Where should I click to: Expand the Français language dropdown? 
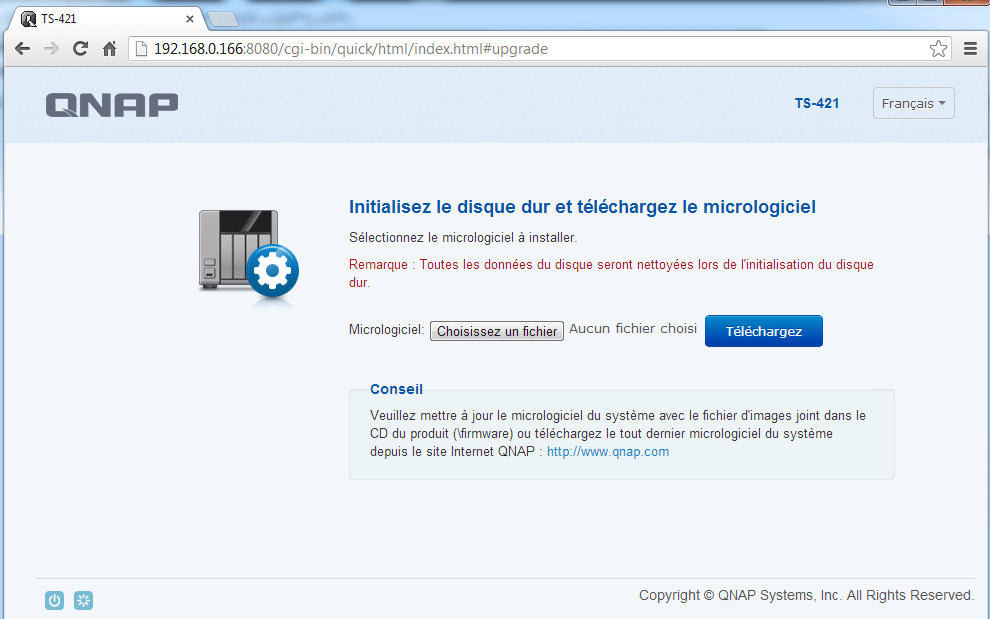913,103
